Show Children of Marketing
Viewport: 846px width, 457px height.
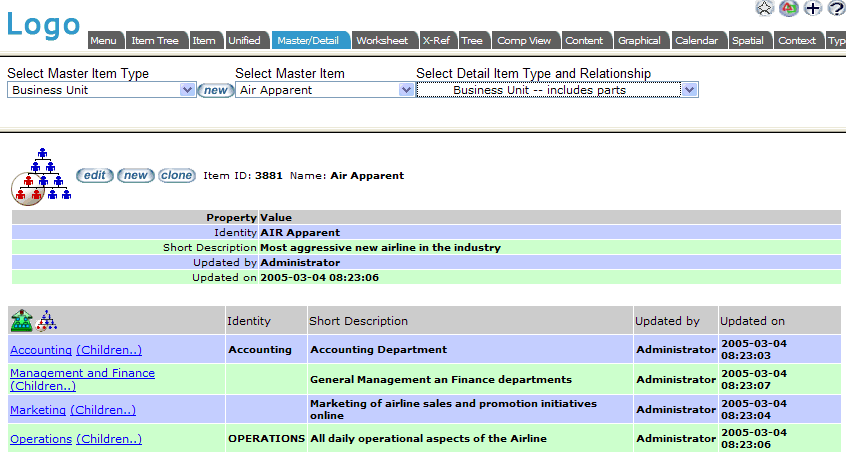click(103, 410)
